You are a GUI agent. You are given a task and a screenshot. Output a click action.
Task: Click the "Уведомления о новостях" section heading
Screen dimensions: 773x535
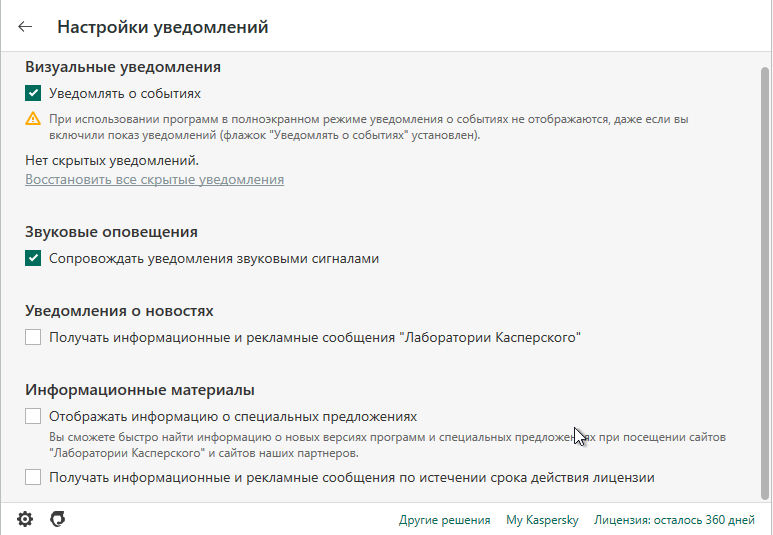tap(119, 311)
